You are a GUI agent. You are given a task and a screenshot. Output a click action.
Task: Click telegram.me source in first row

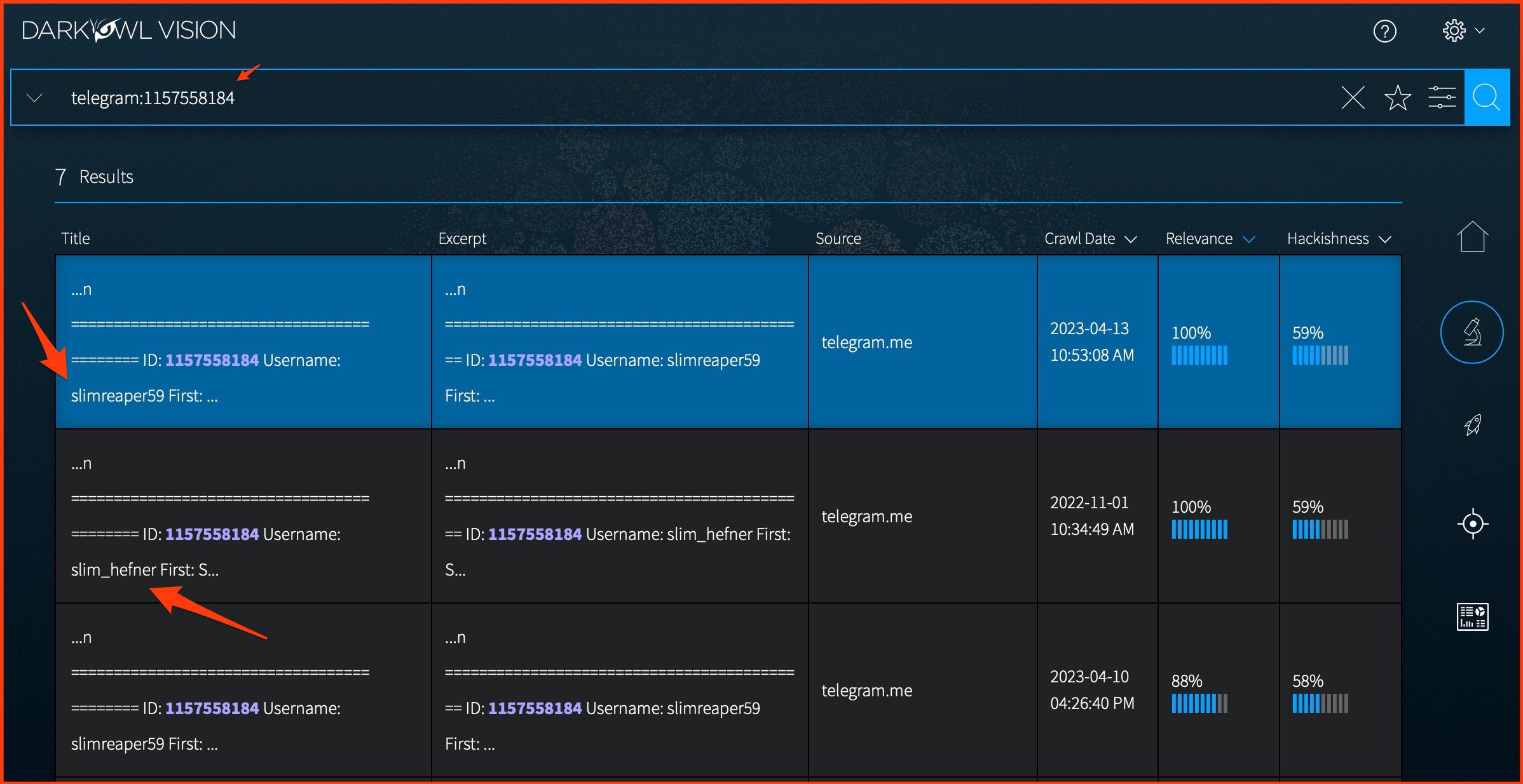point(867,342)
